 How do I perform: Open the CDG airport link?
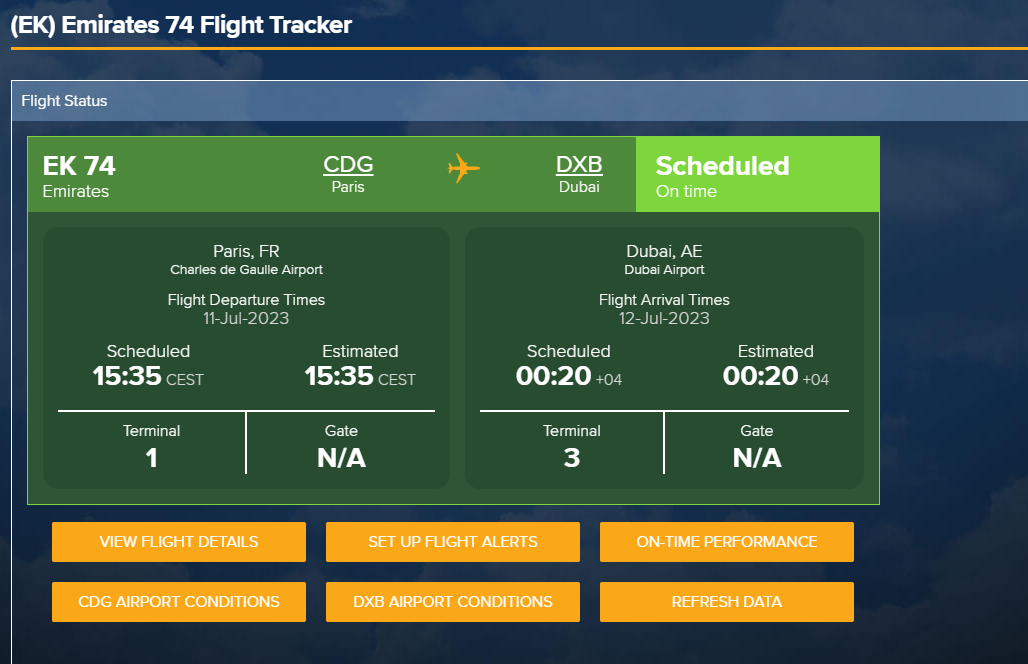click(348, 164)
